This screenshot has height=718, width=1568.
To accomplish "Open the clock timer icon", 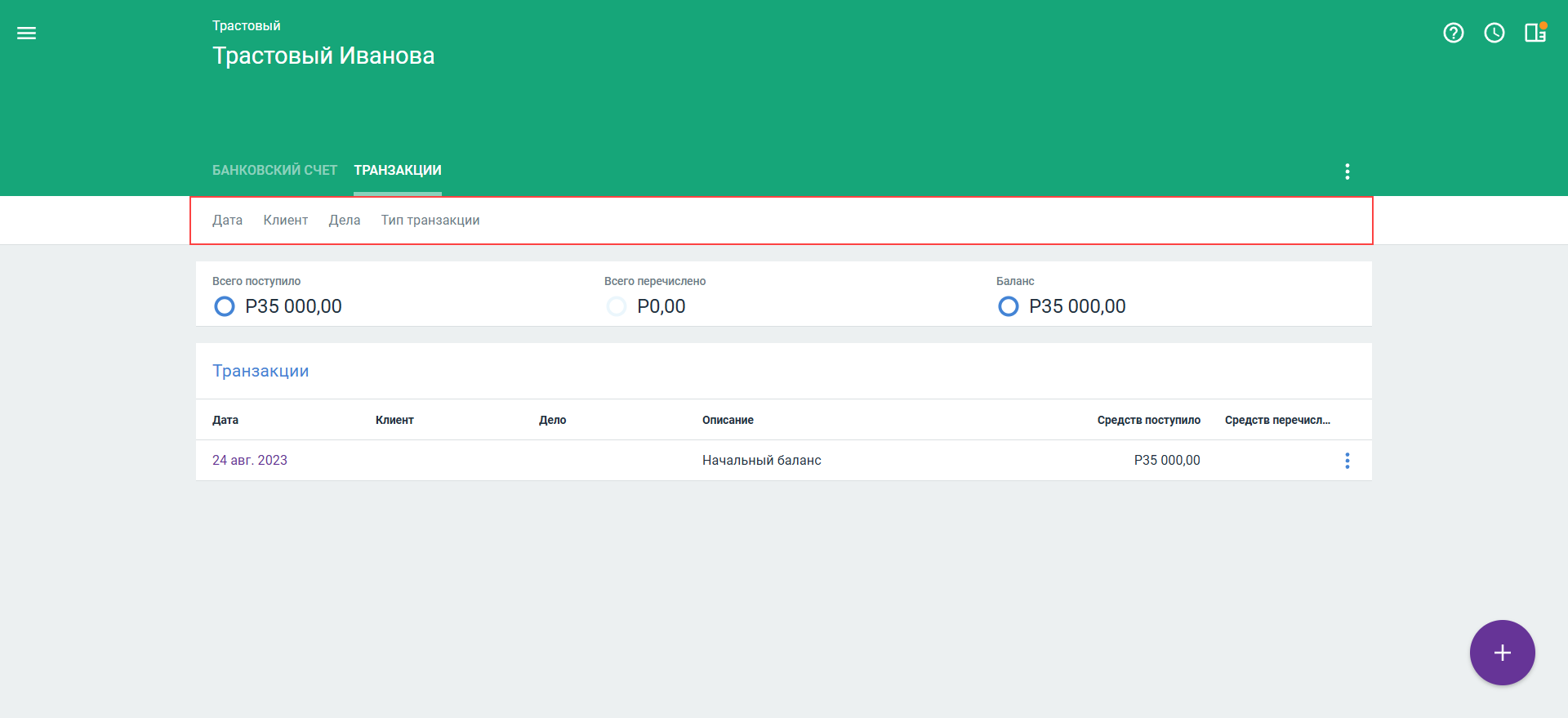I will point(1494,33).
